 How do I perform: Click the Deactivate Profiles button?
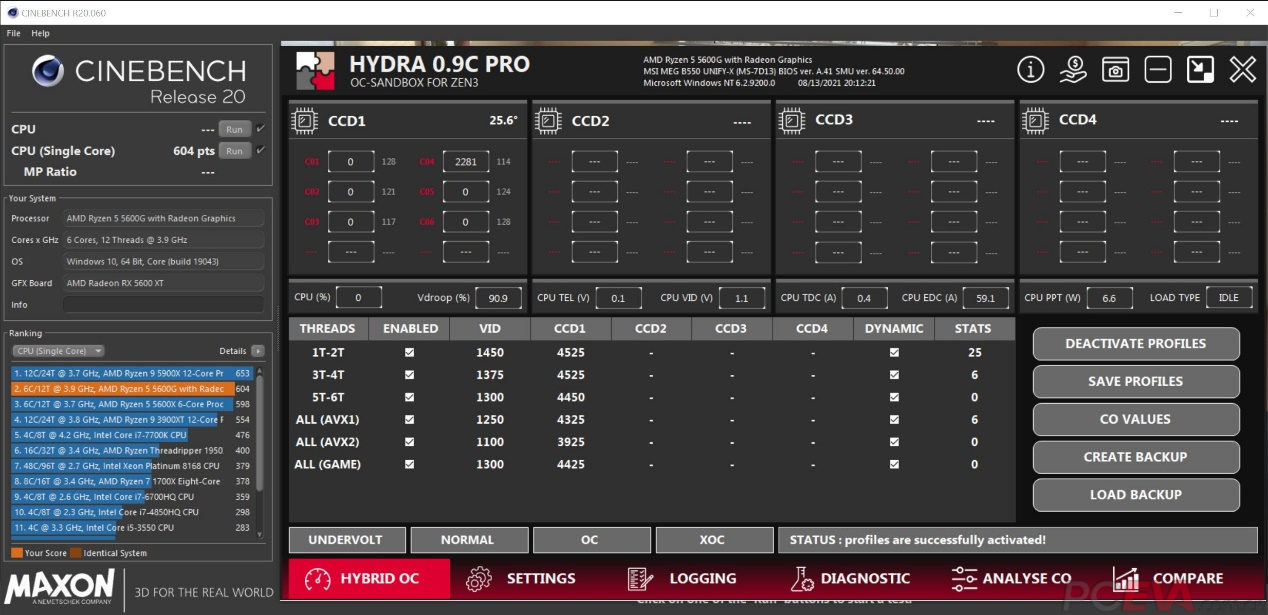(1135, 343)
